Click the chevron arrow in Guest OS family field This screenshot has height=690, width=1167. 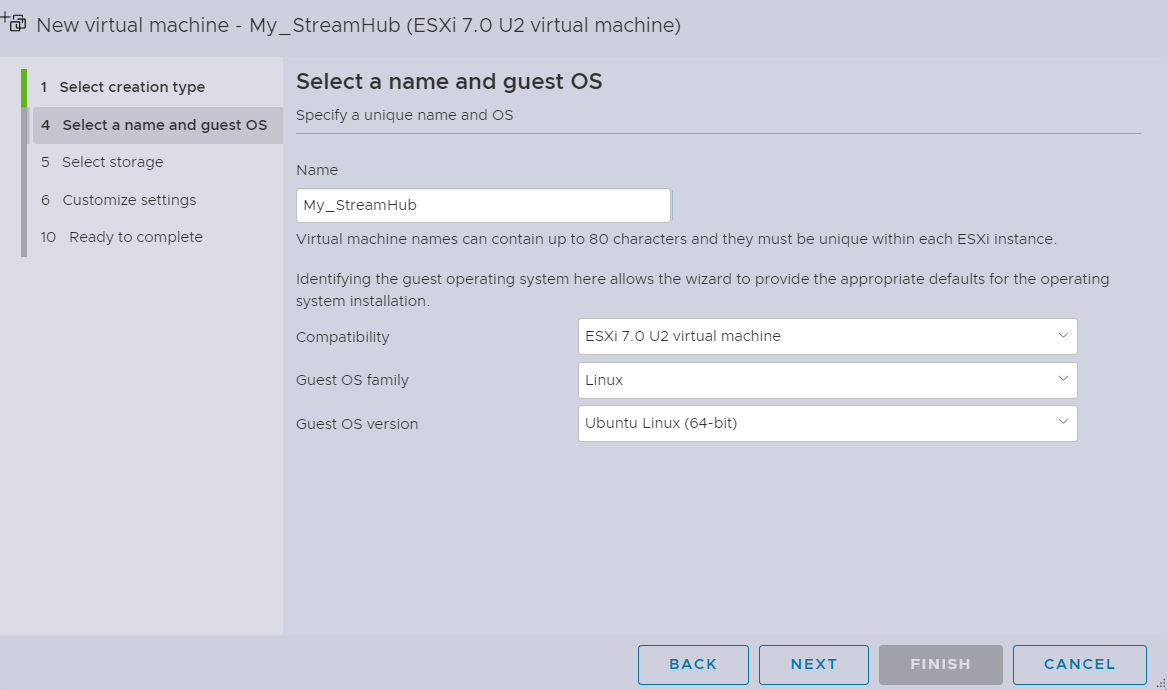(1062, 380)
